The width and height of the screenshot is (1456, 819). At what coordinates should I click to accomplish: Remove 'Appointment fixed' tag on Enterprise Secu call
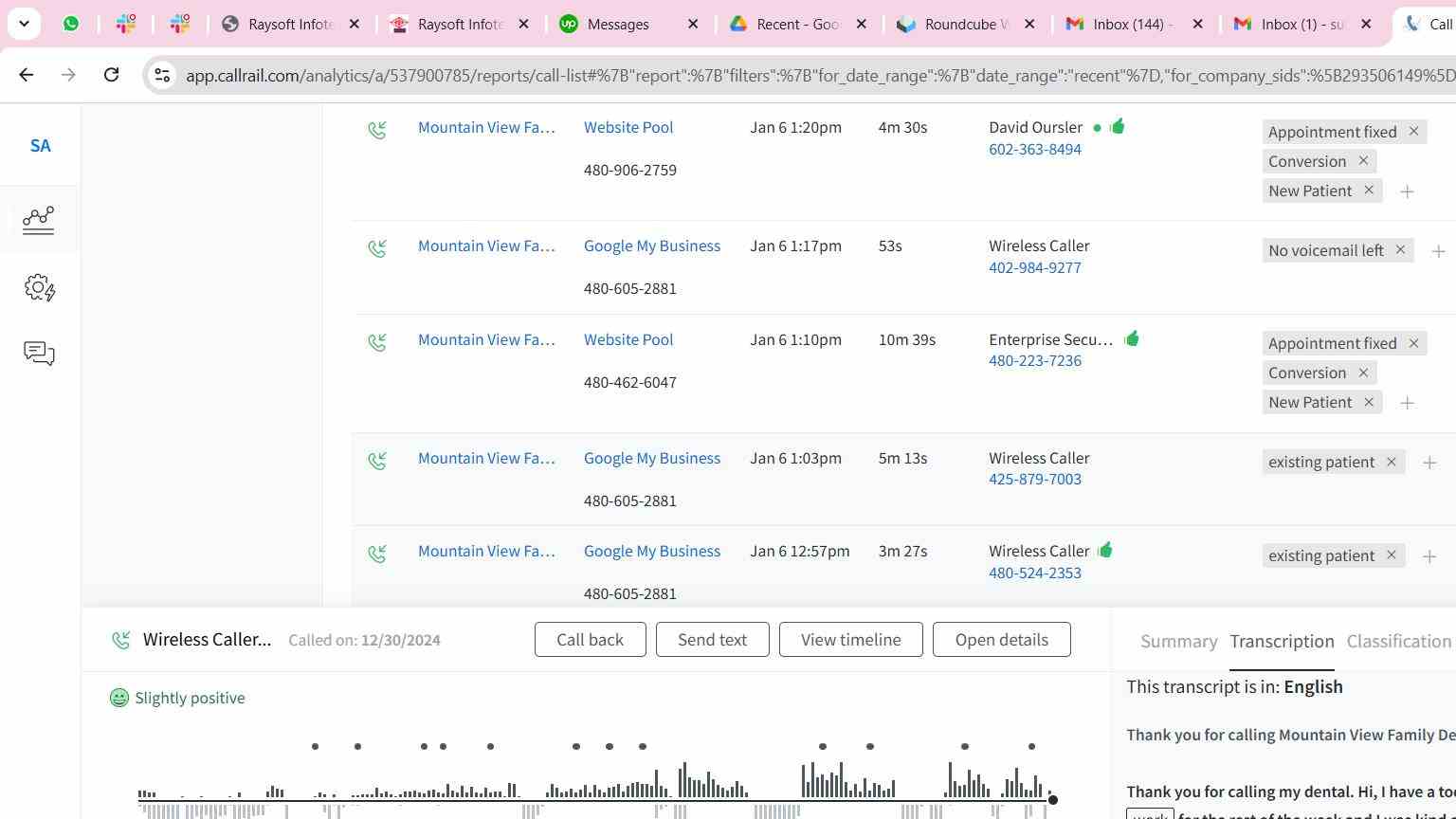[x=1413, y=342]
